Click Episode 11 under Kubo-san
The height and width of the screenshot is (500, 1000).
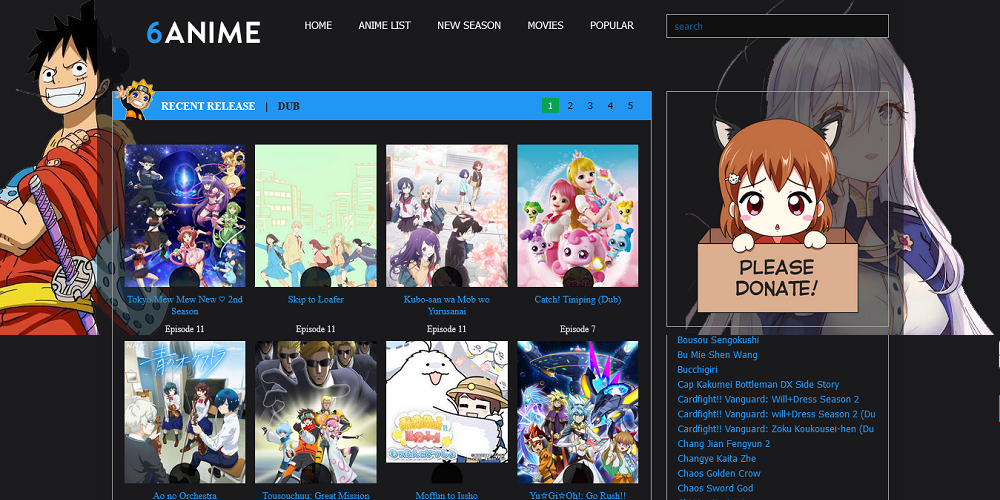(446, 329)
